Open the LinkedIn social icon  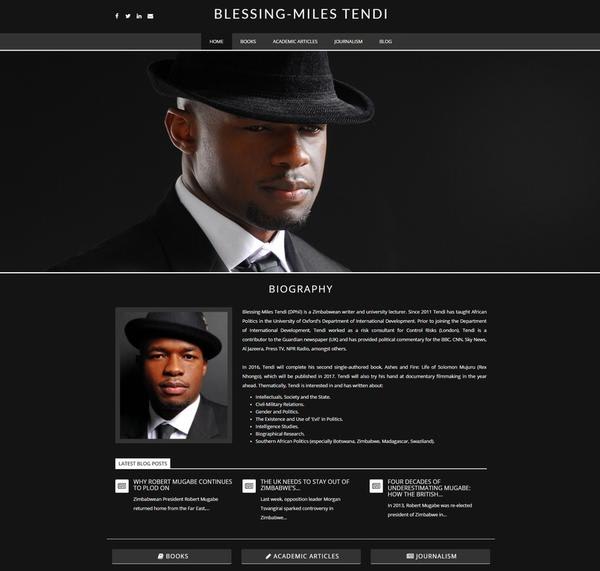click(x=139, y=16)
